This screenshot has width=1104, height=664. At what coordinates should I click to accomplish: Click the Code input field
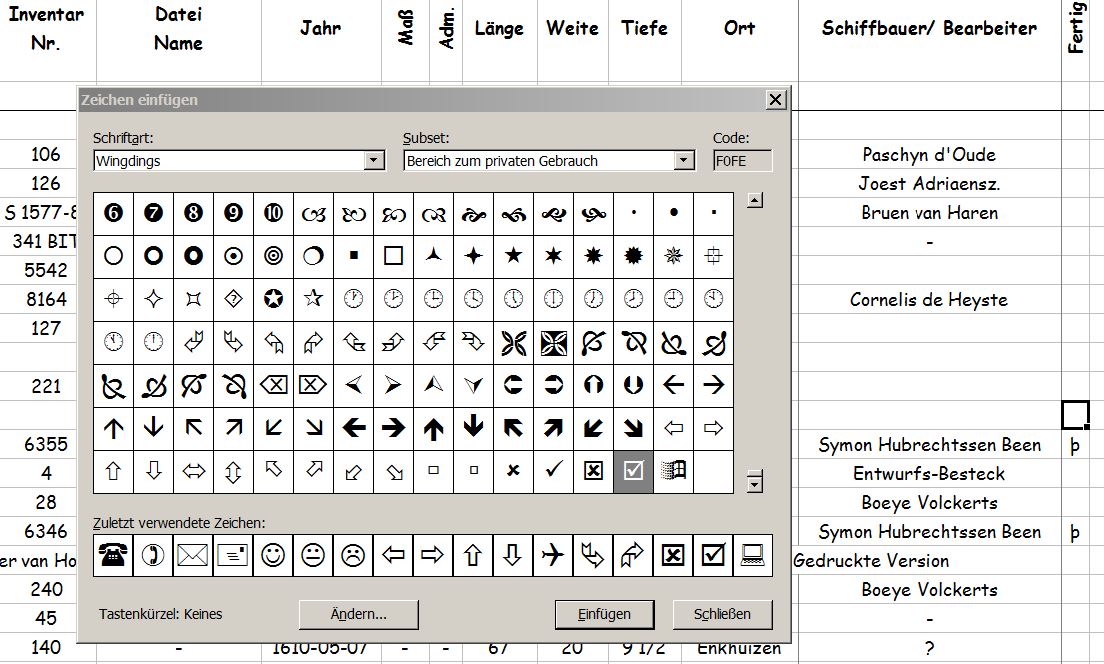(742, 161)
